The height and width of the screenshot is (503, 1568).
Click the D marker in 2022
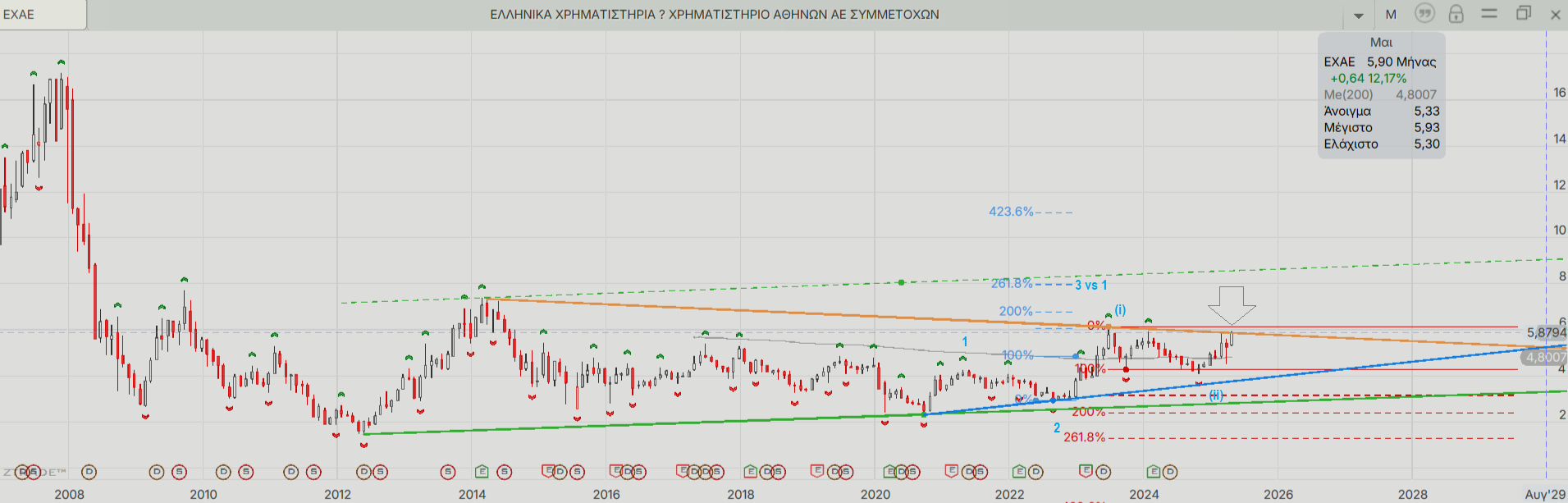coord(1035,472)
